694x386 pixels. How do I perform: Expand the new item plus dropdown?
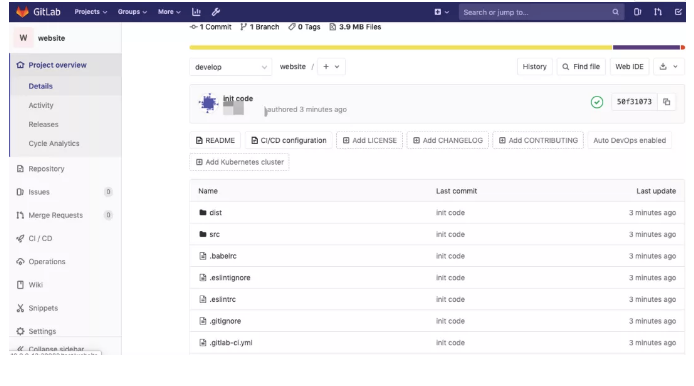click(441, 12)
